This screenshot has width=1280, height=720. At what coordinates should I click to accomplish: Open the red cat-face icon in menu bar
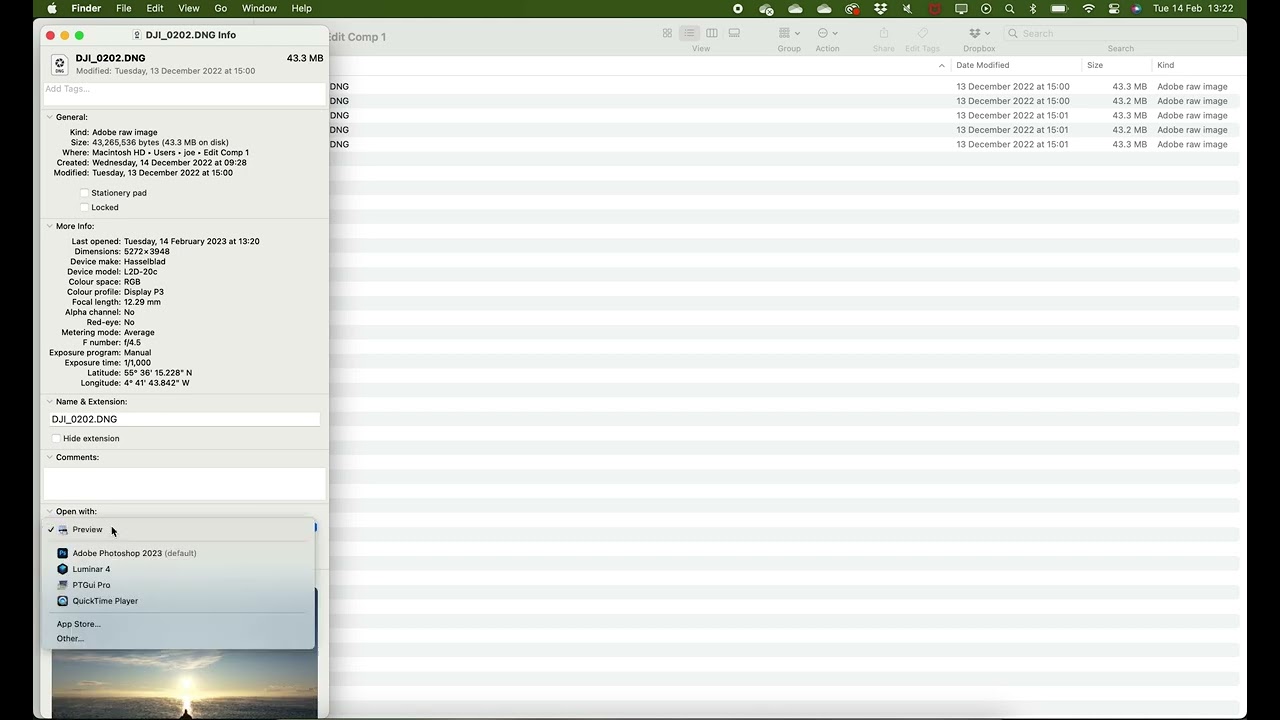936,8
